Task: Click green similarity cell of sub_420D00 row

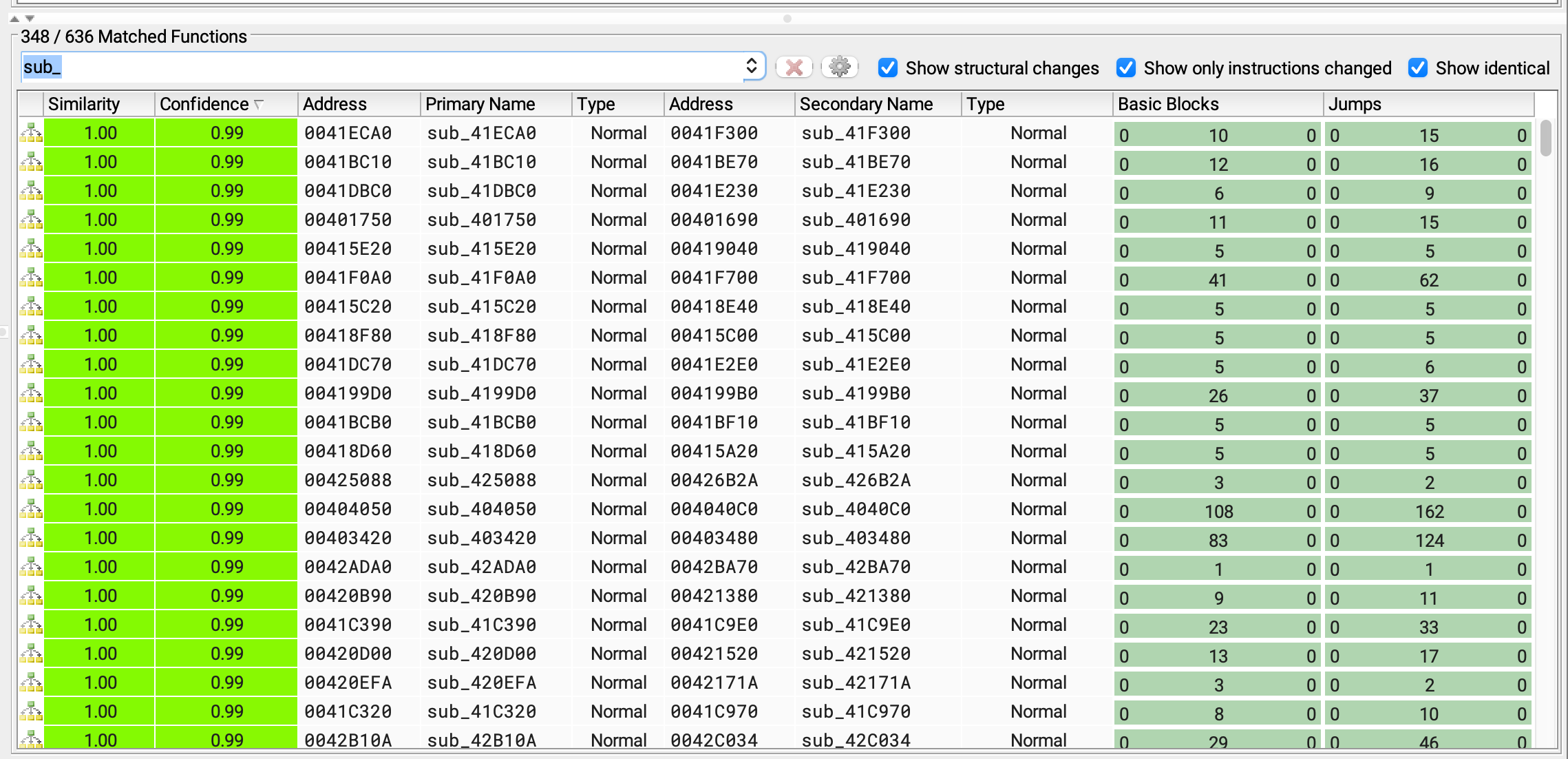Action: tap(99, 654)
